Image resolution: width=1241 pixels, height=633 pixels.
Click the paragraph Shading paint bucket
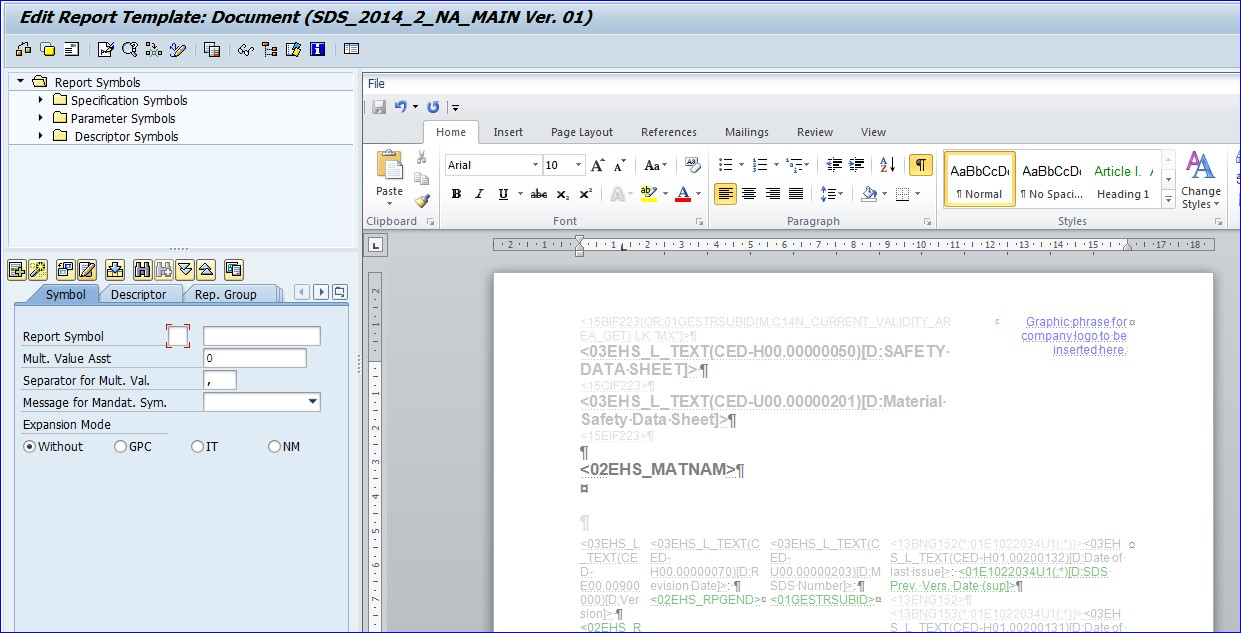pyautogui.click(x=868, y=194)
